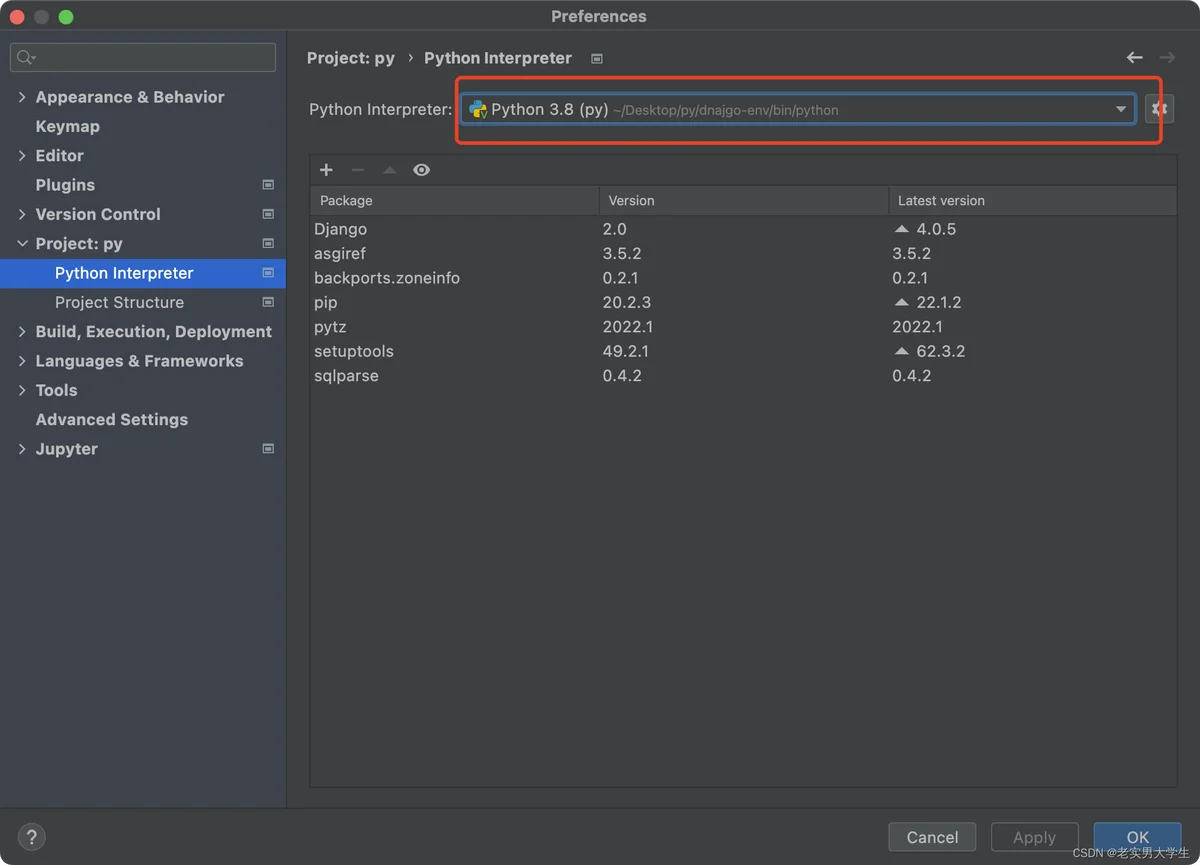Click the upgrade arrow next to 4.0.5
Screen dimensions: 1200x865
[902, 229]
